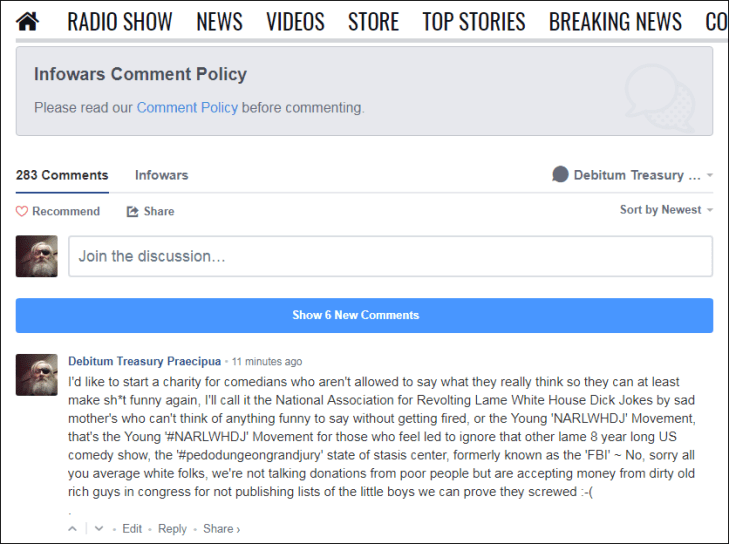Image resolution: width=729 pixels, height=544 pixels.
Task: Go to the home page icon
Action: [x=28, y=21]
